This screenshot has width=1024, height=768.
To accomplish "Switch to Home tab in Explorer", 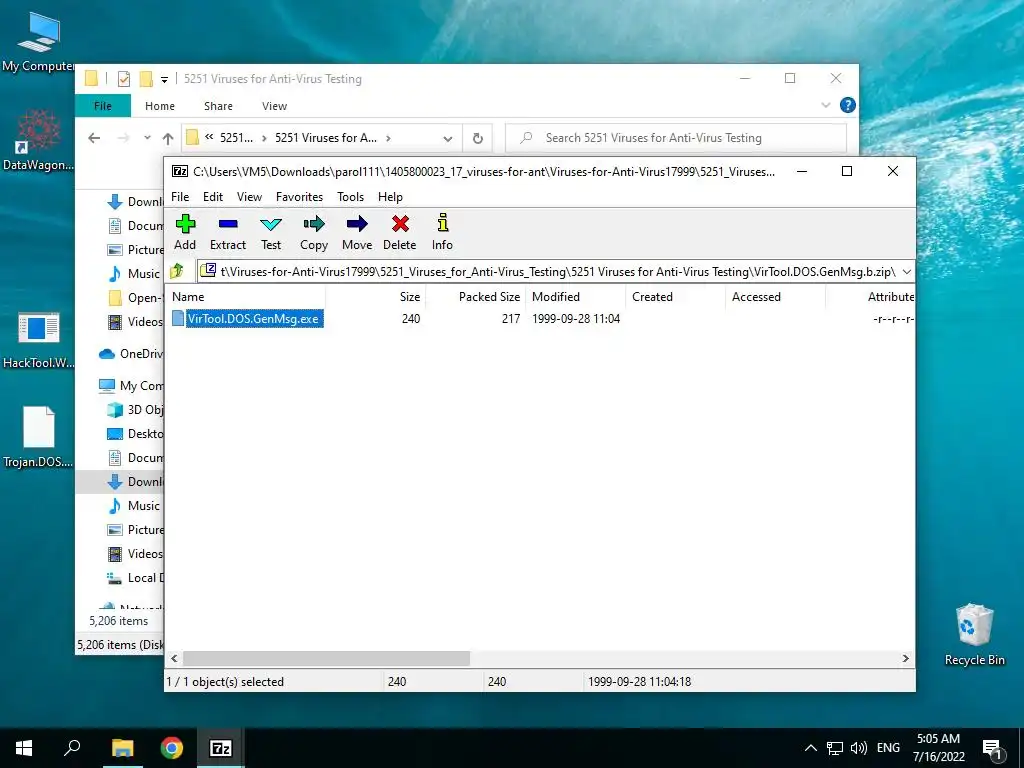I will pyautogui.click(x=160, y=106).
